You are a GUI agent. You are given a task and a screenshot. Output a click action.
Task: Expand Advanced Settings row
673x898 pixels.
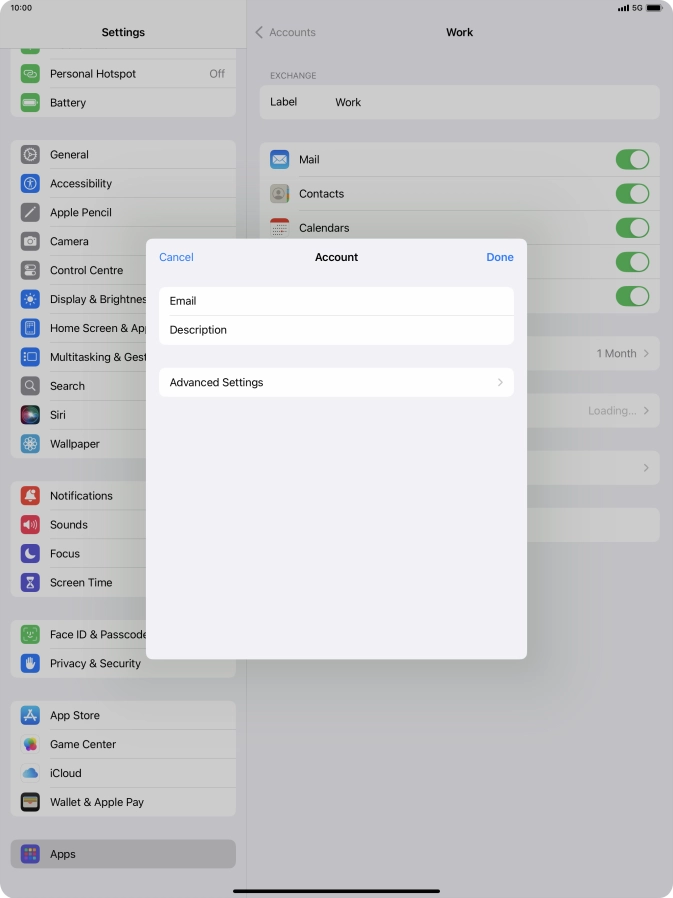(336, 383)
